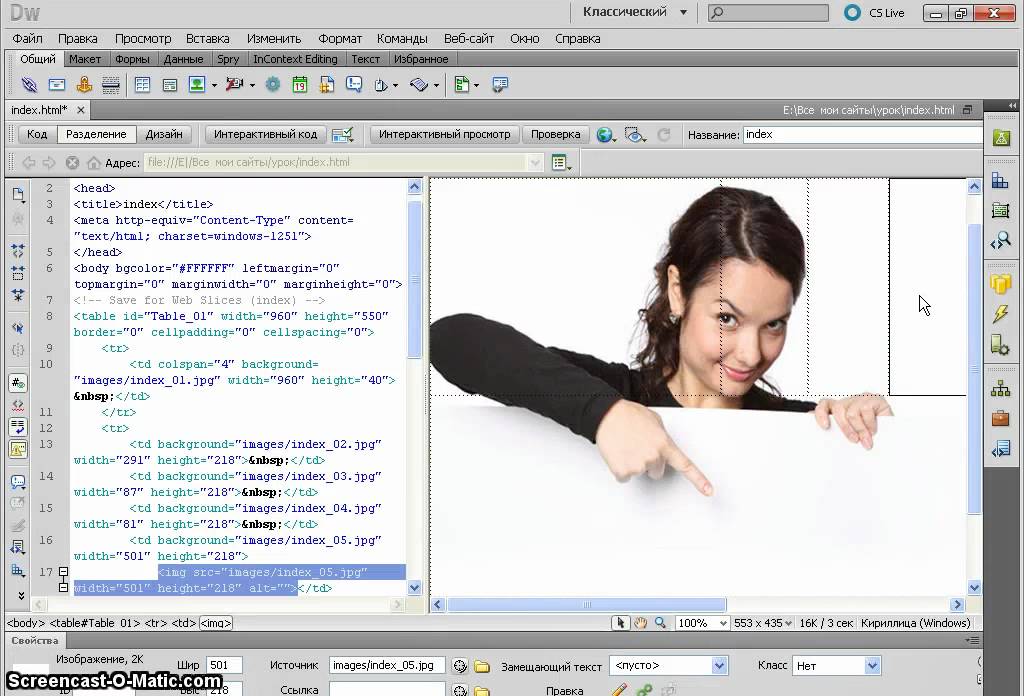The height and width of the screenshot is (696, 1024).
Task: Open the Assets panel (briefcase icon)
Action: pyautogui.click(x=1000, y=418)
